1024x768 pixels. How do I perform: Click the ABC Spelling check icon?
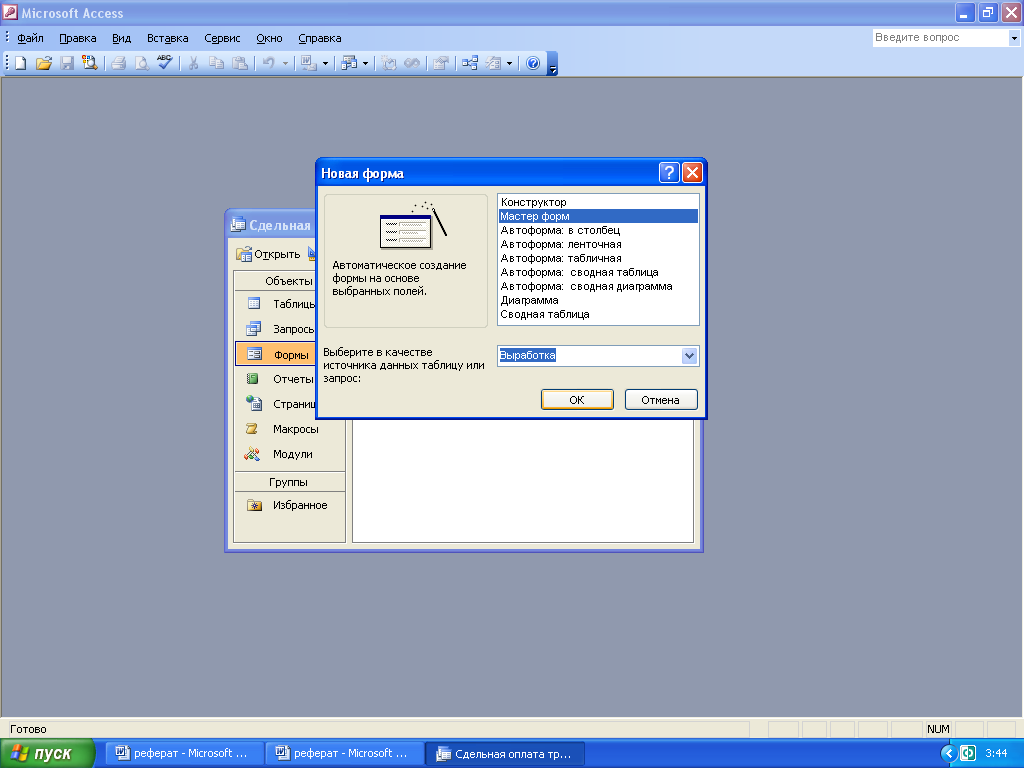[x=165, y=63]
